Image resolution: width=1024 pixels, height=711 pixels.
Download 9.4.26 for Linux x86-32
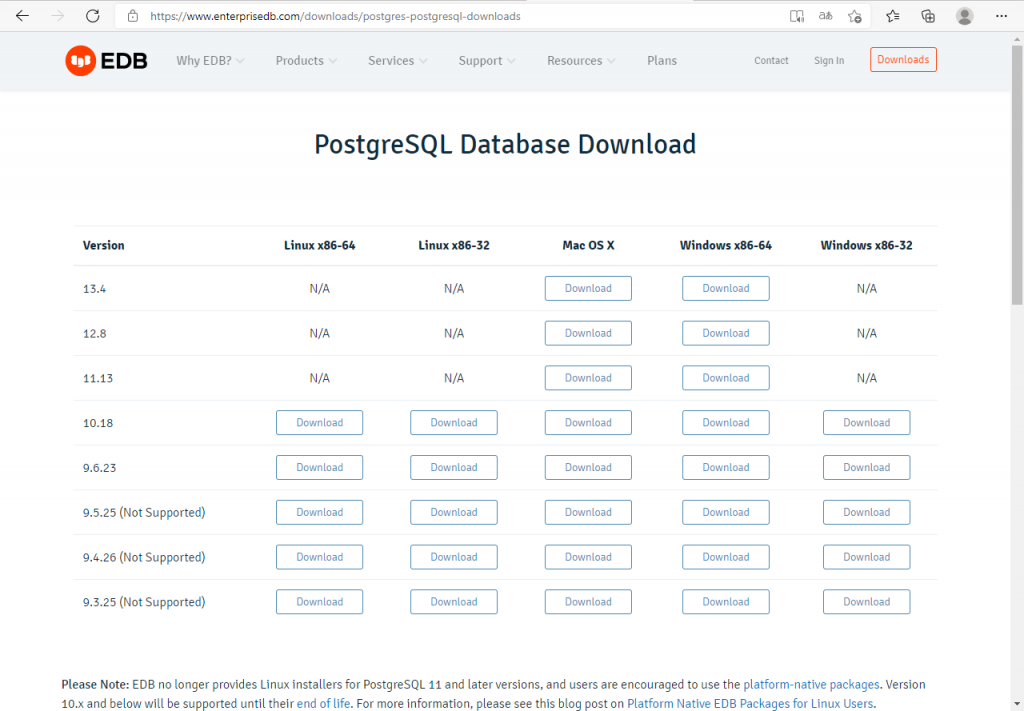454,557
